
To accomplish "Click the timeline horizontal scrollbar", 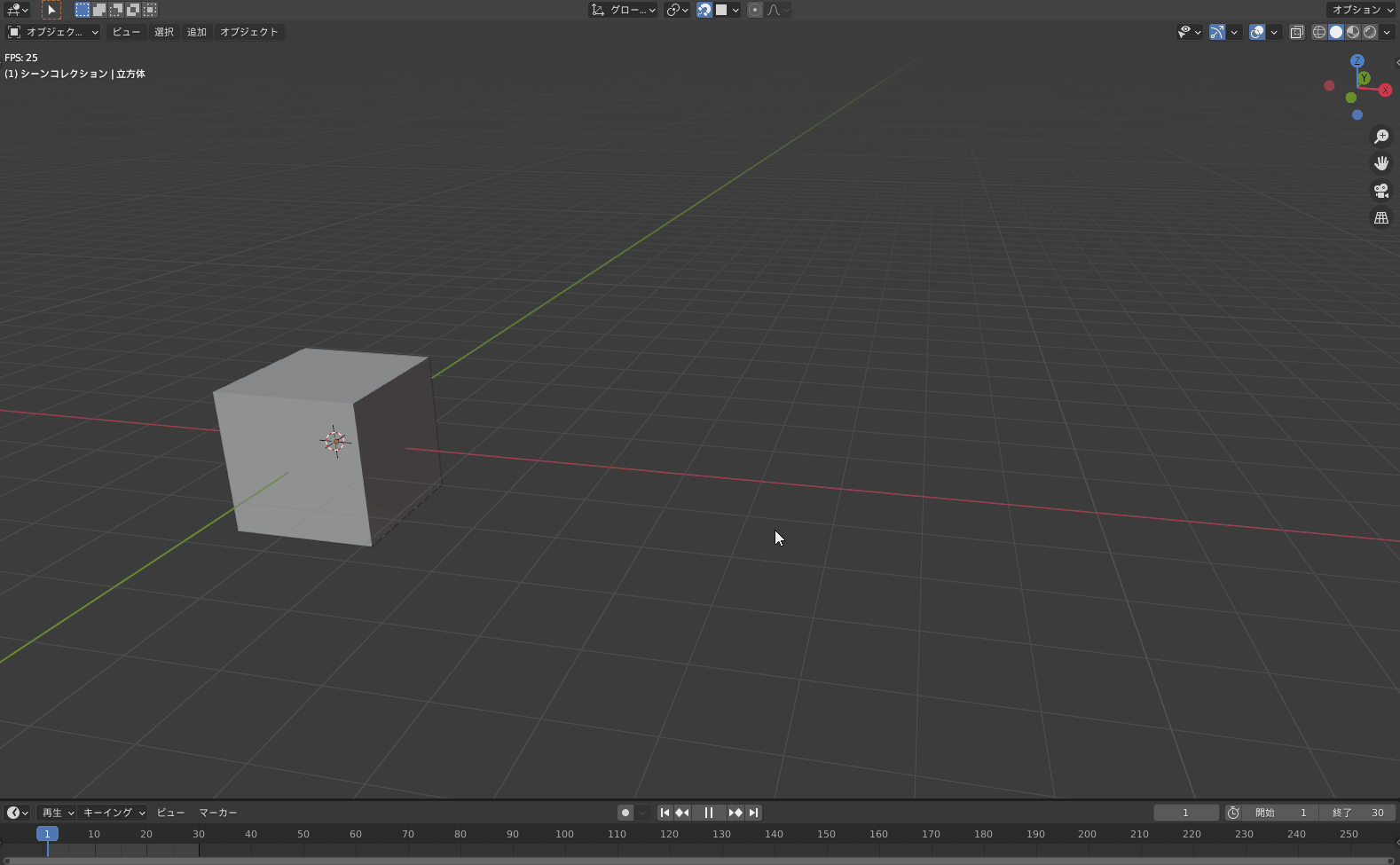I will coord(700,861).
